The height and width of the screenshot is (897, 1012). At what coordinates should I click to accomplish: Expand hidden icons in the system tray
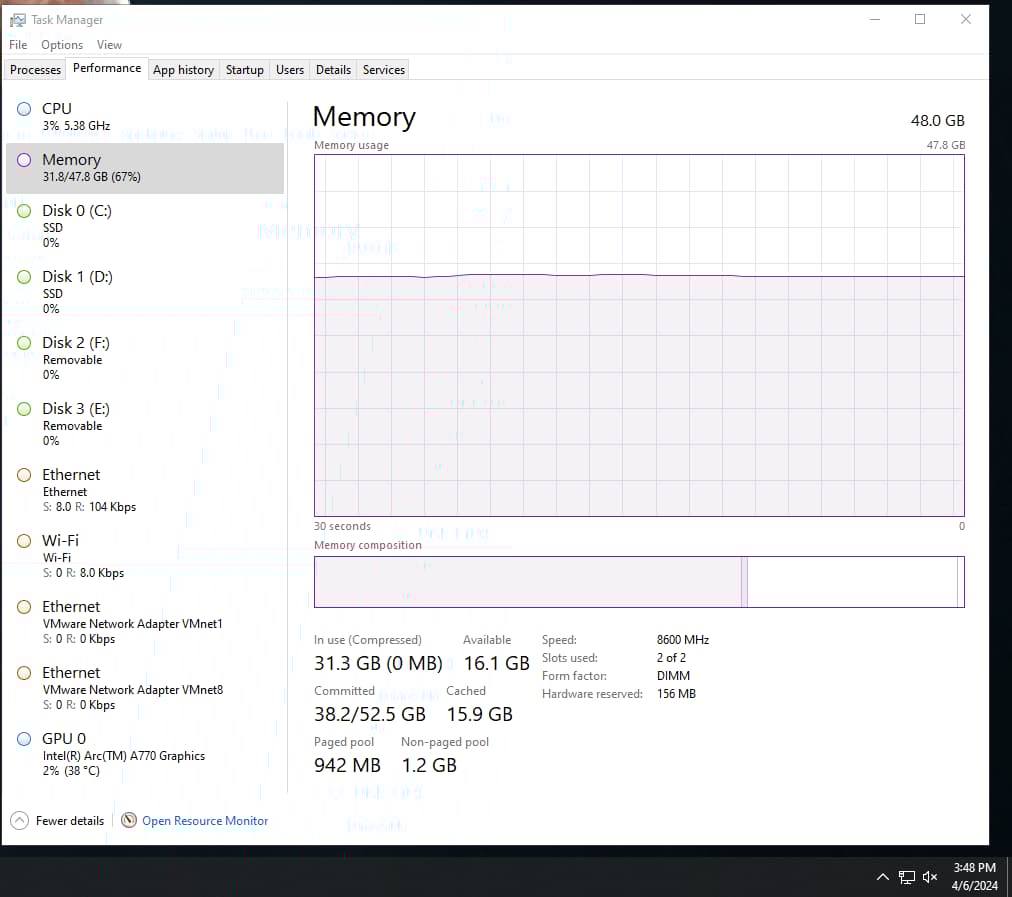point(883,877)
